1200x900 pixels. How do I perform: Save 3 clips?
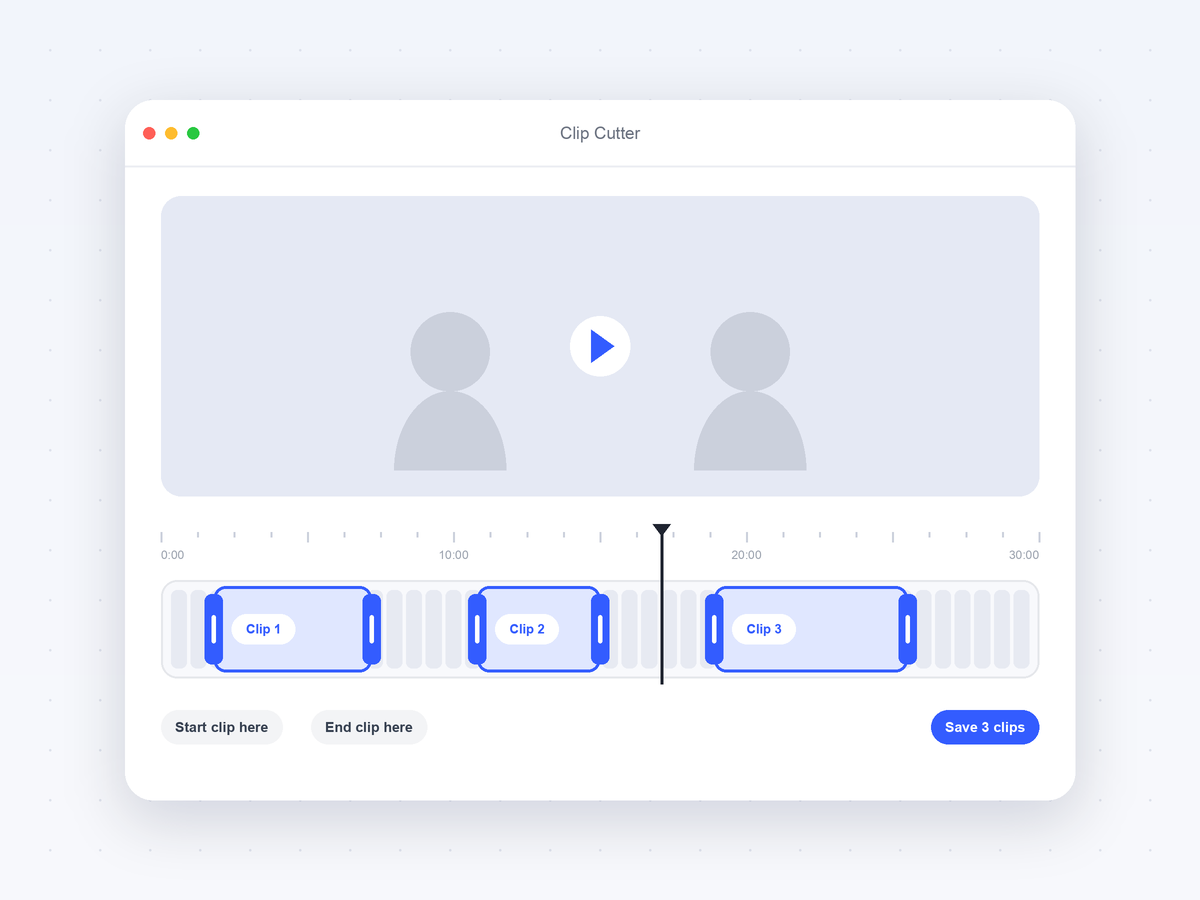985,727
